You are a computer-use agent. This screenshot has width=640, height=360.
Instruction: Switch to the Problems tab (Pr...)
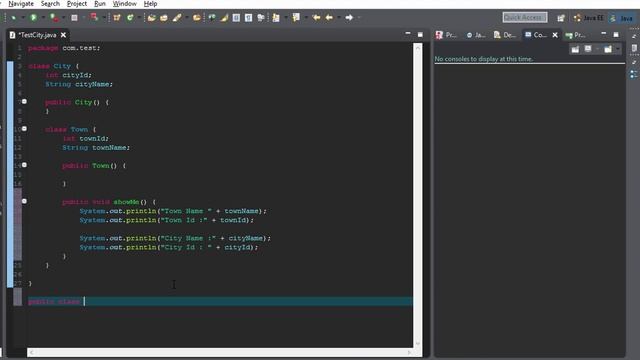[x=446, y=35]
